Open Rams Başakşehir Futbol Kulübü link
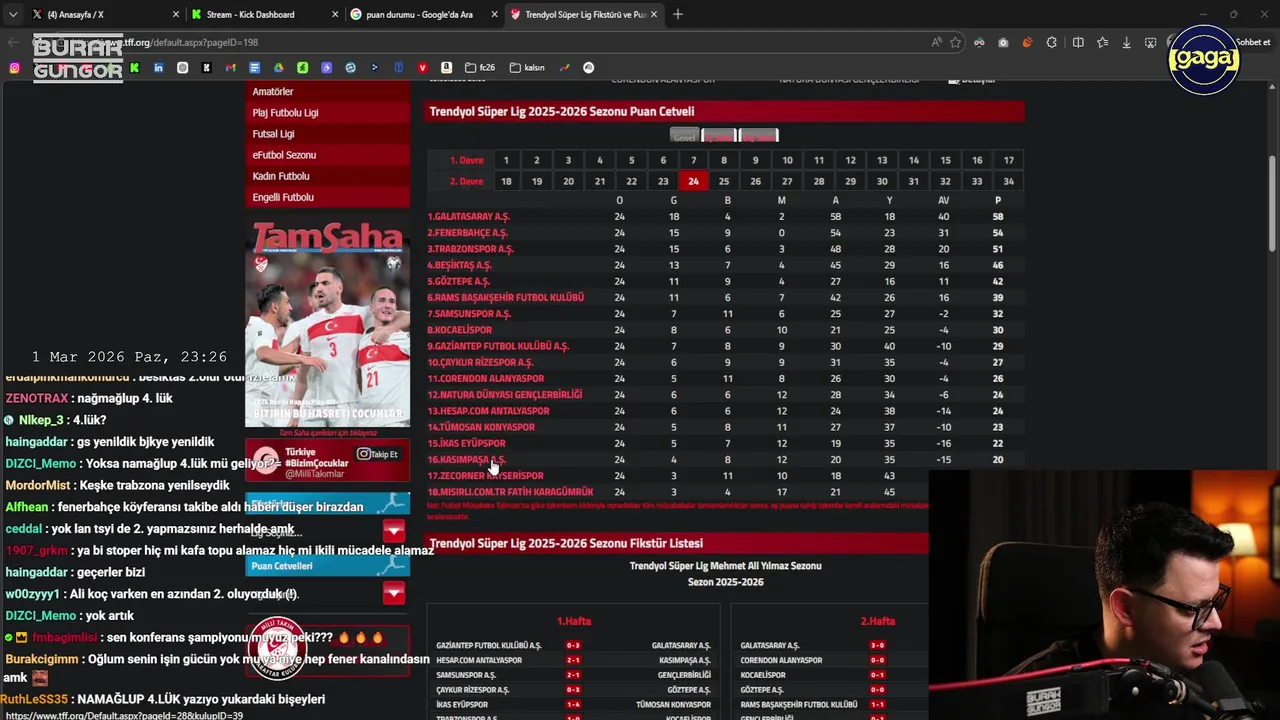The width and height of the screenshot is (1280, 720). pos(505,298)
